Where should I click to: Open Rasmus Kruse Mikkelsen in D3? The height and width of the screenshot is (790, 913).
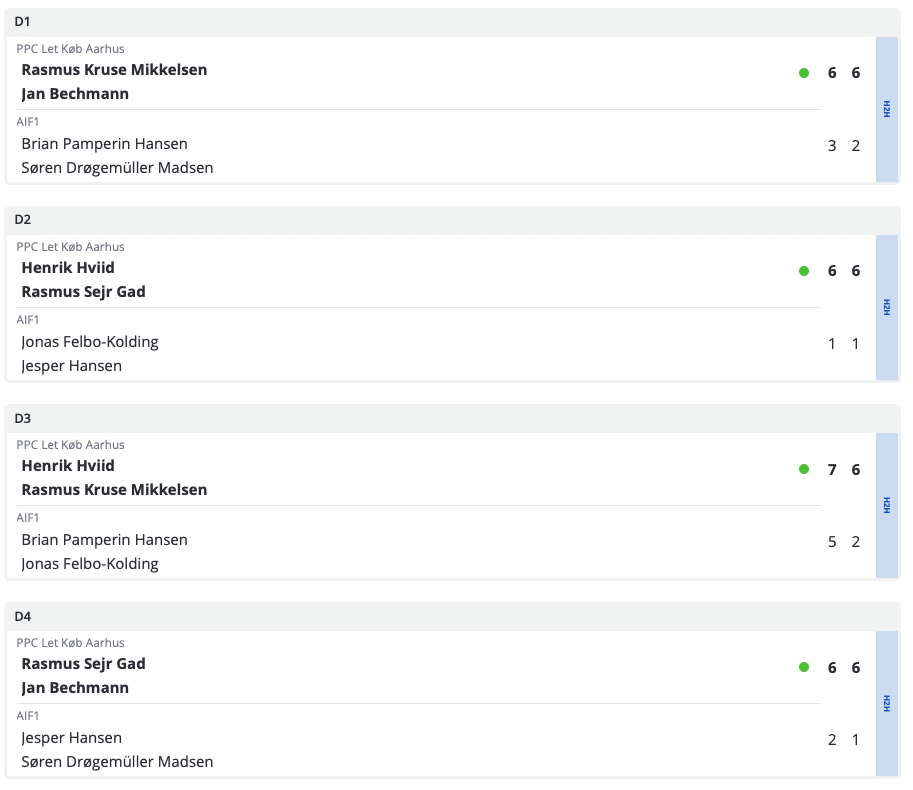[114, 490]
